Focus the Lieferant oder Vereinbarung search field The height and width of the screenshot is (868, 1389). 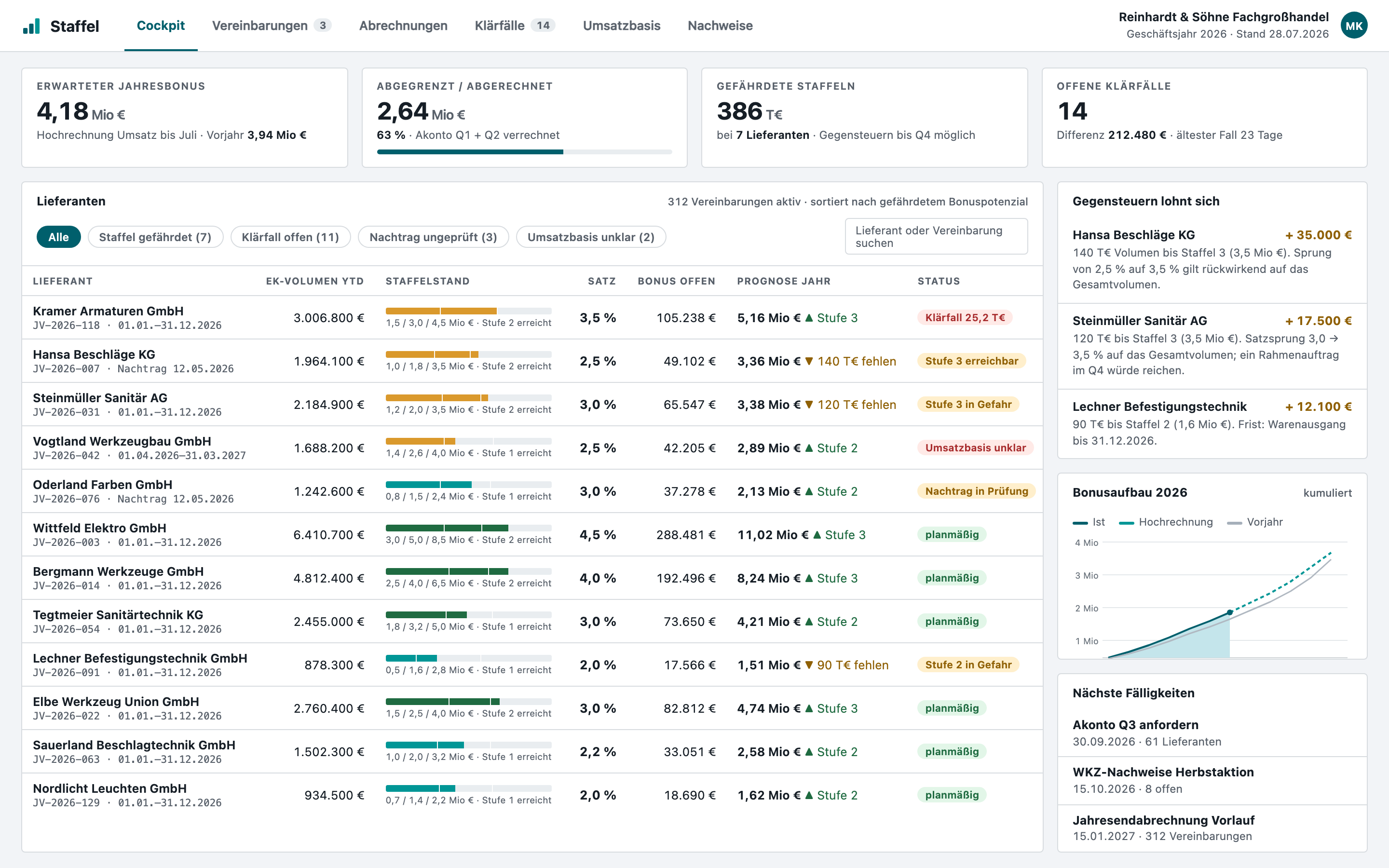[x=936, y=236]
